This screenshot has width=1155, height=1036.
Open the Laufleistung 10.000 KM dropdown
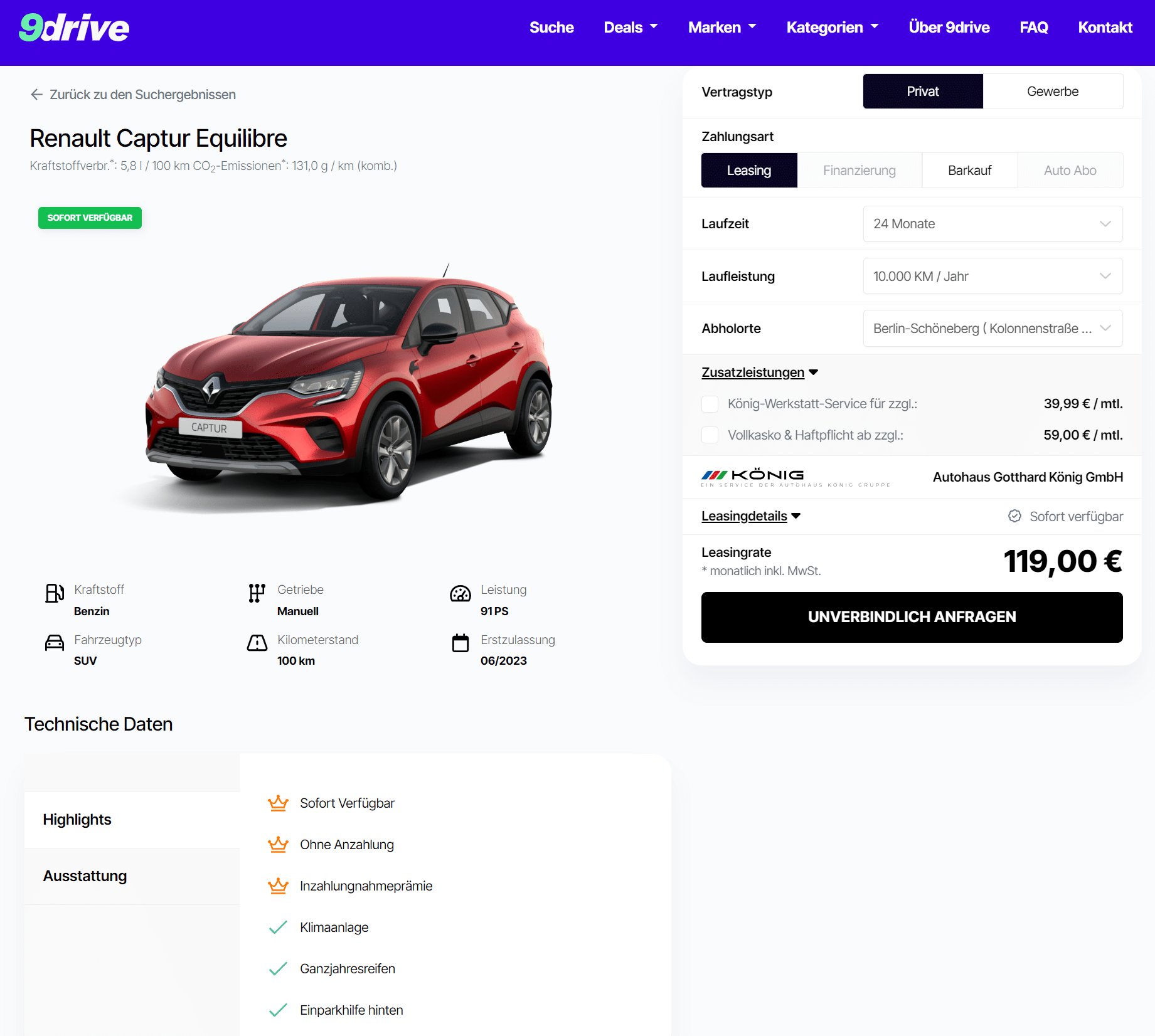tap(993, 277)
